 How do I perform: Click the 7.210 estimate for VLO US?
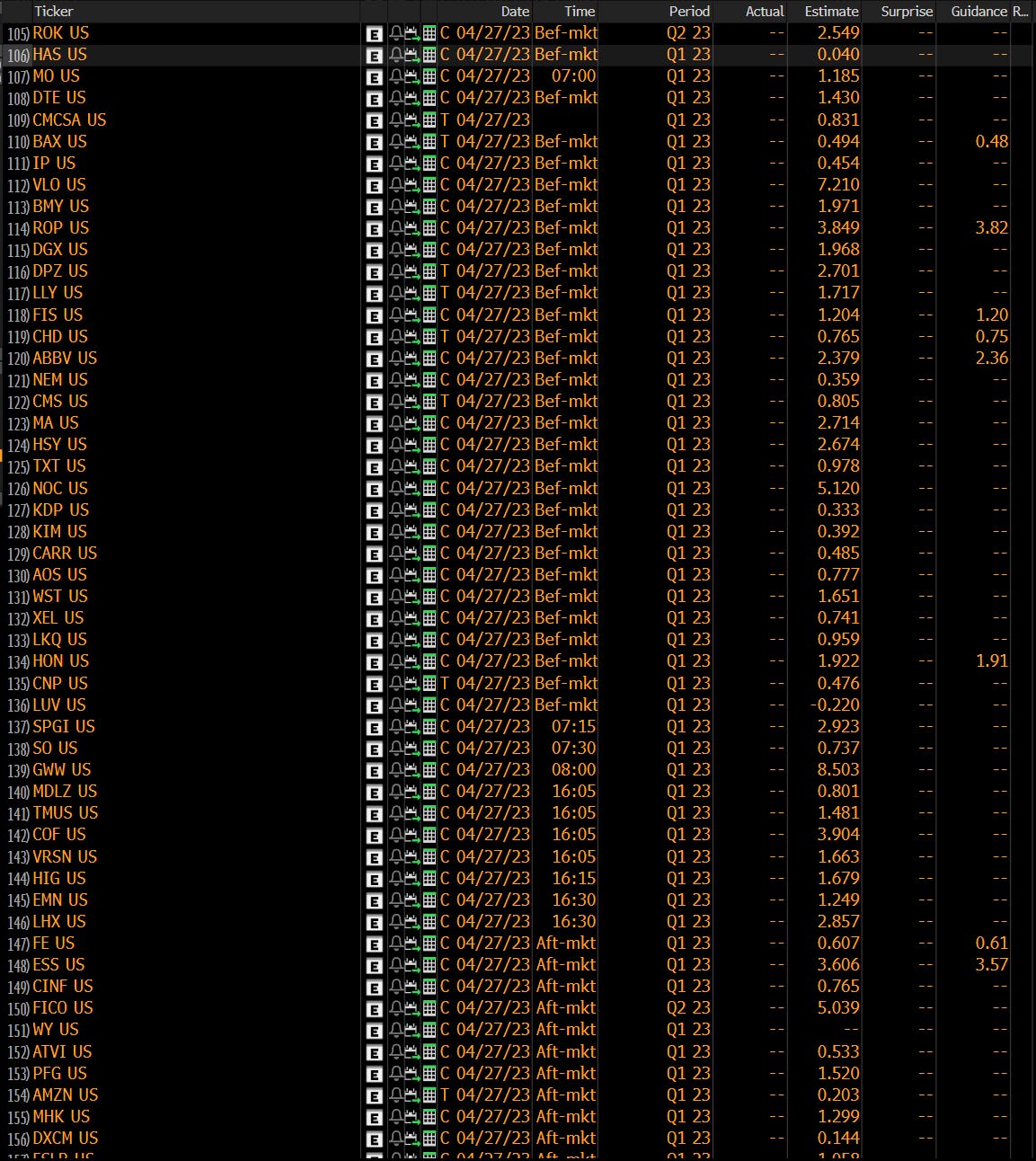click(838, 185)
